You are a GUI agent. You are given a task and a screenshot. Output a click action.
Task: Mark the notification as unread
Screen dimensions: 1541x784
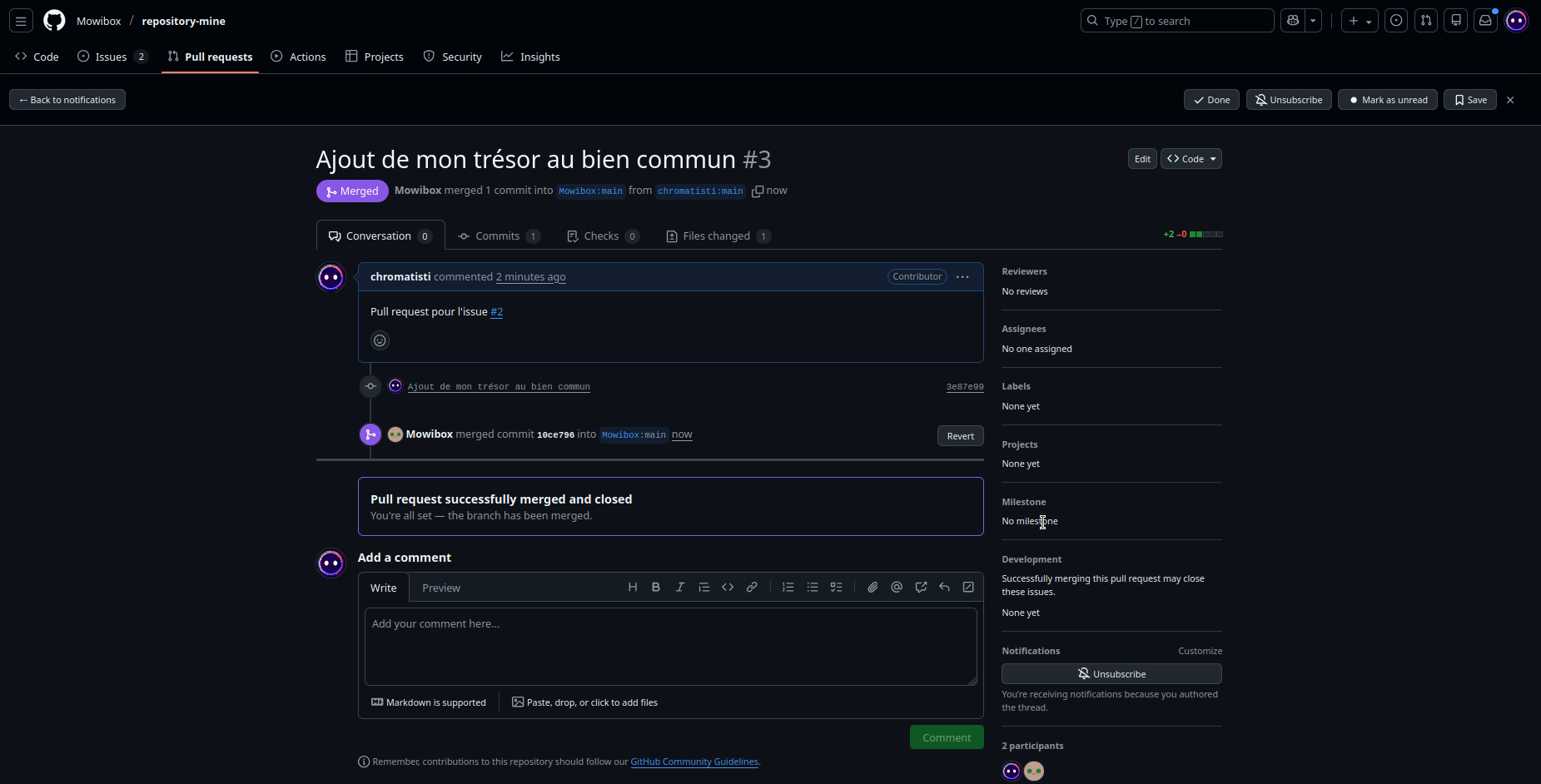coord(1387,100)
